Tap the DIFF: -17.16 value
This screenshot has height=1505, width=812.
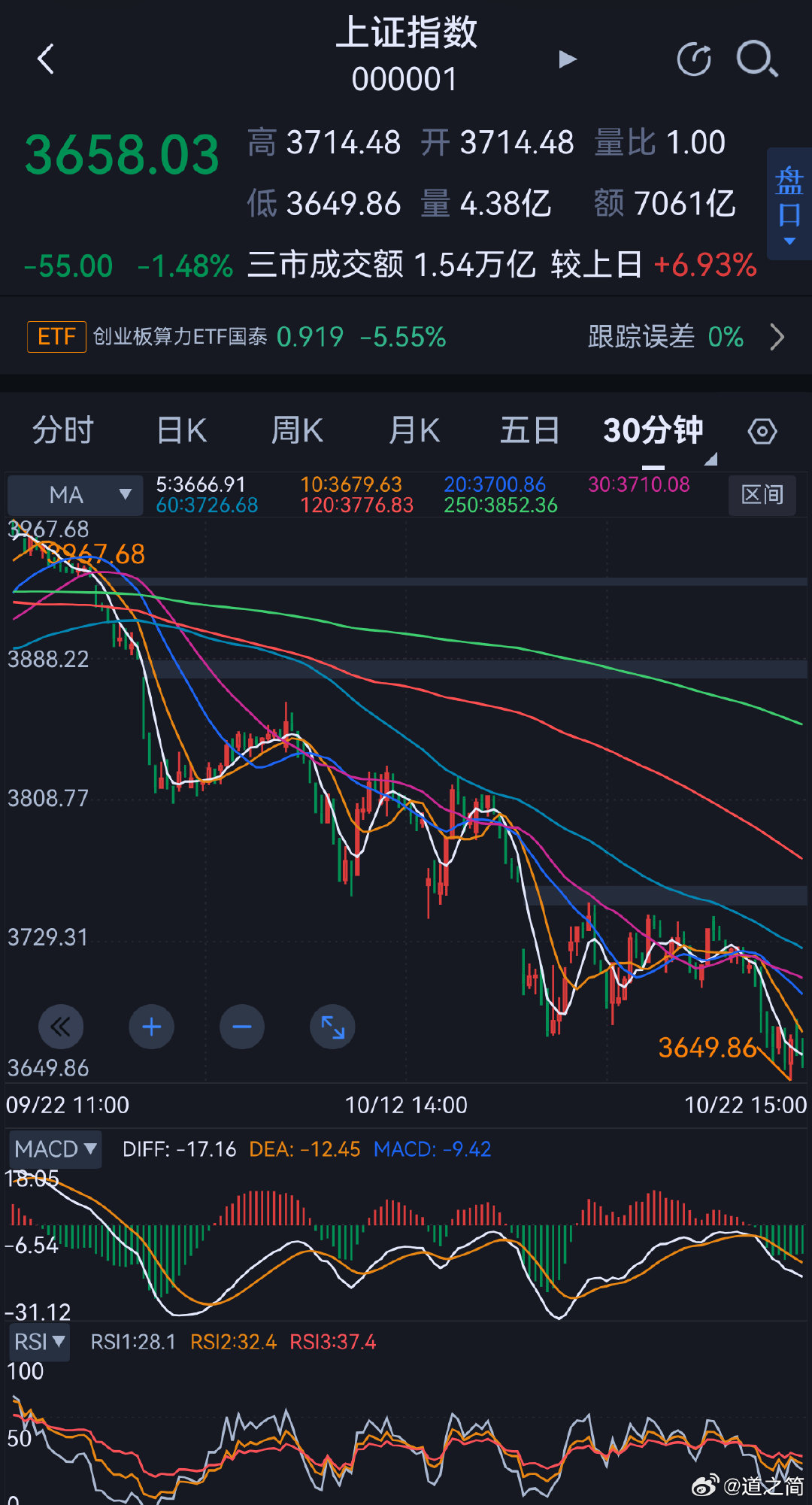180,1149
